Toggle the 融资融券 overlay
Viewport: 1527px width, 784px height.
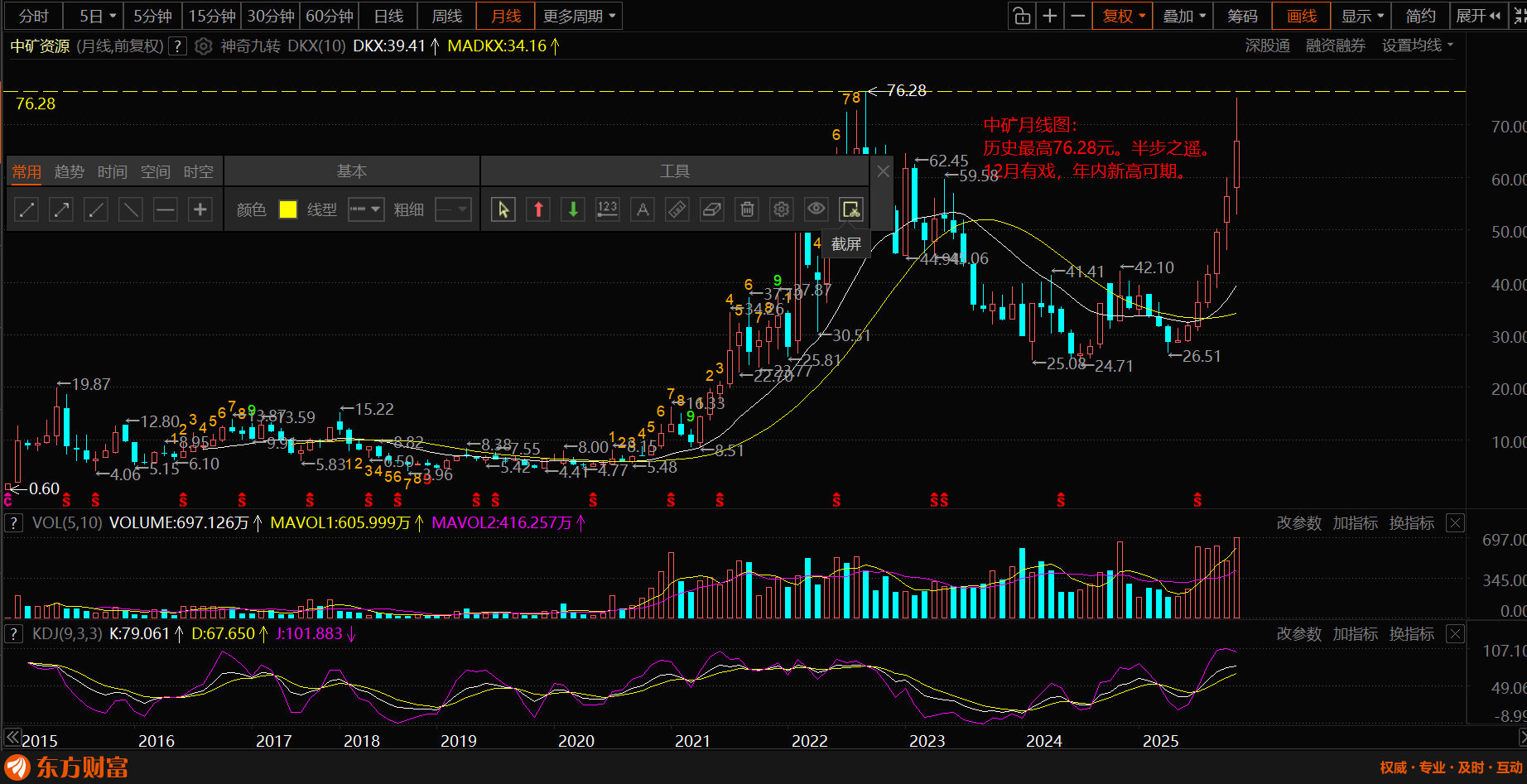(x=1335, y=46)
